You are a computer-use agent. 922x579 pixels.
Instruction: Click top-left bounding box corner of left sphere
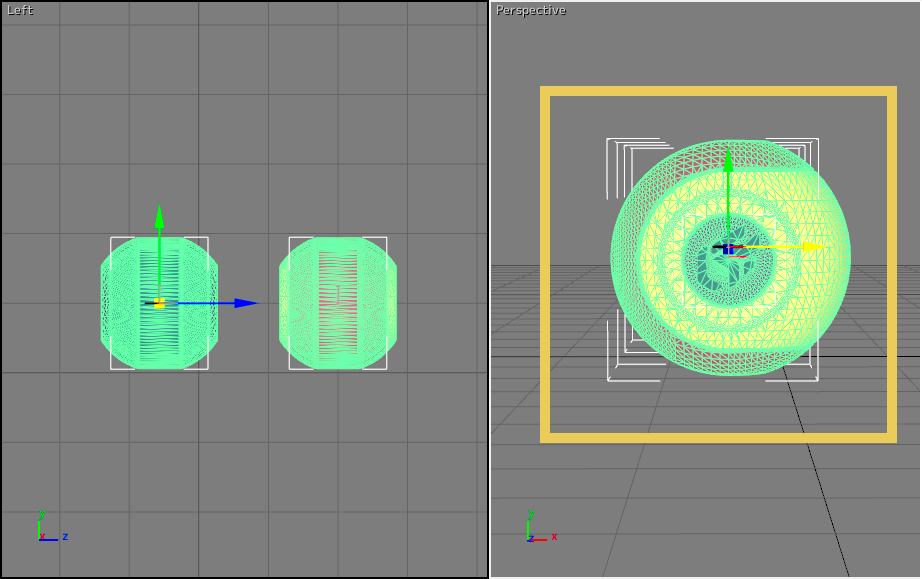pyautogui.click(x=111, y=238)
